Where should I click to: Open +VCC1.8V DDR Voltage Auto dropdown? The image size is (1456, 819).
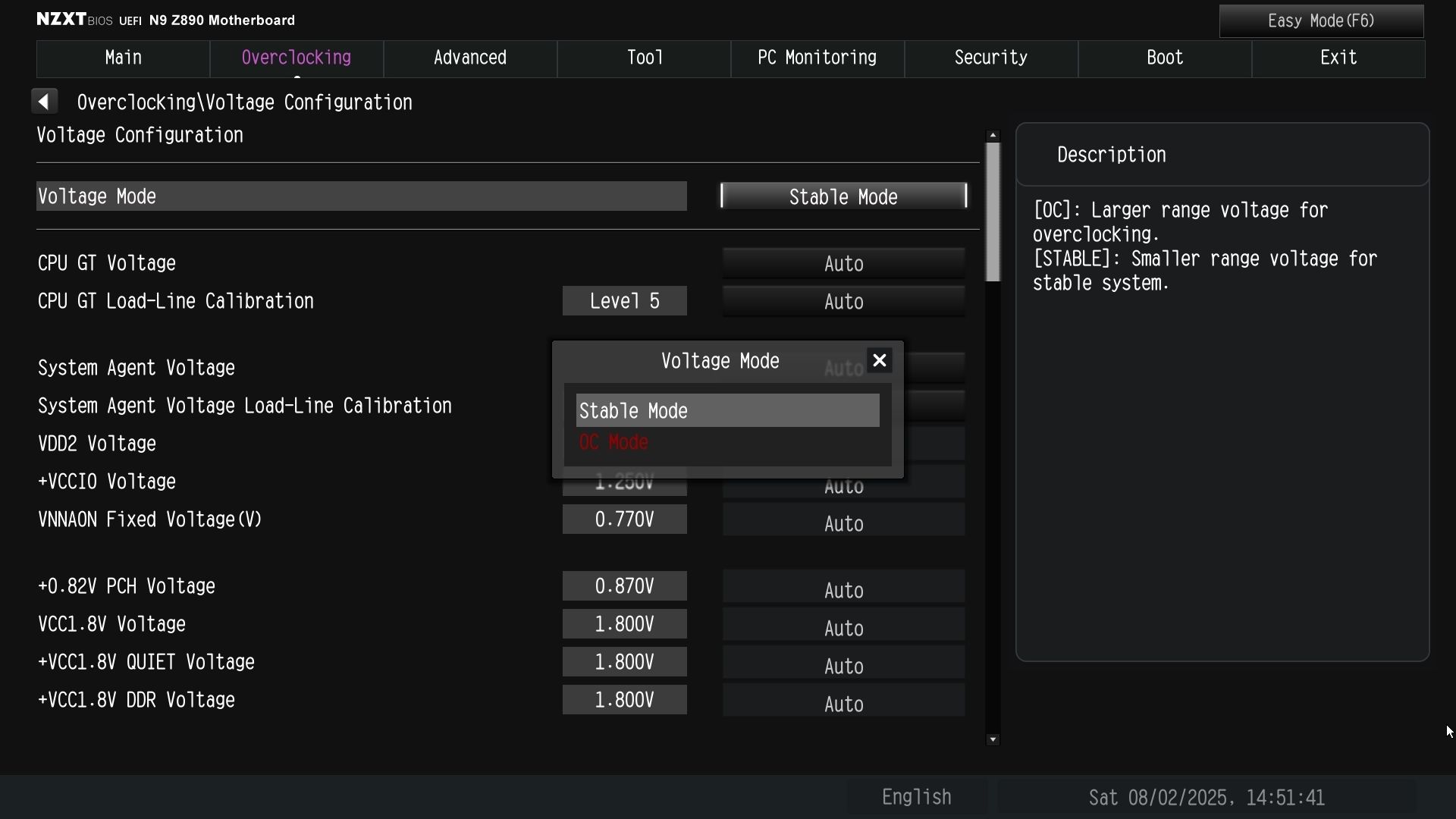coord(843,704)
